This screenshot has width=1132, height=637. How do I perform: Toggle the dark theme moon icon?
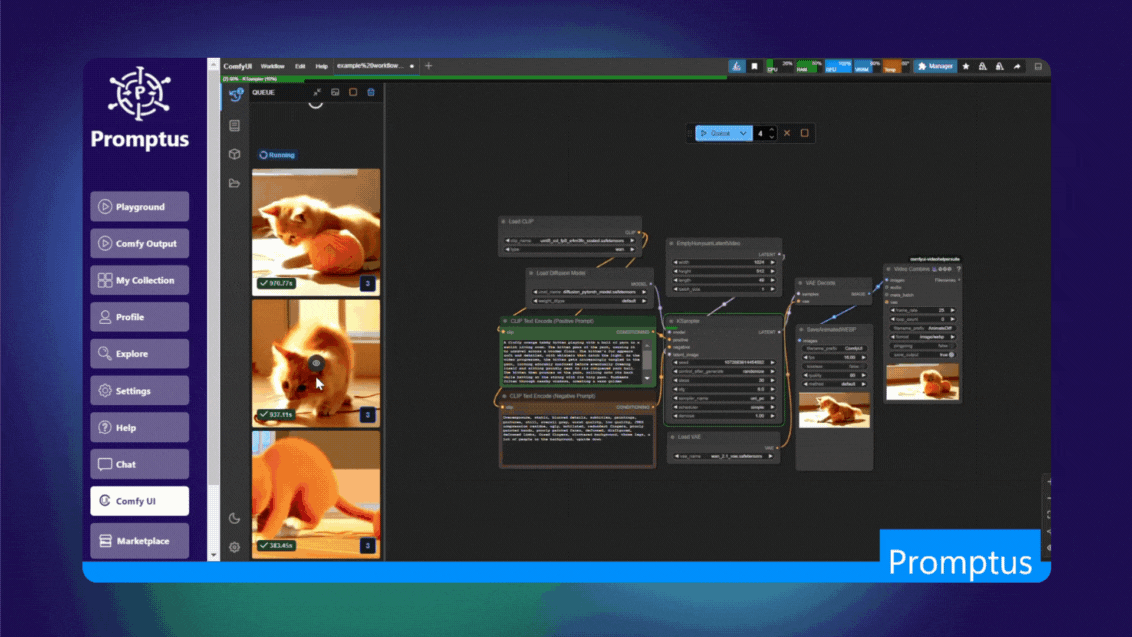pyautogui.click(x=234, y=518)
